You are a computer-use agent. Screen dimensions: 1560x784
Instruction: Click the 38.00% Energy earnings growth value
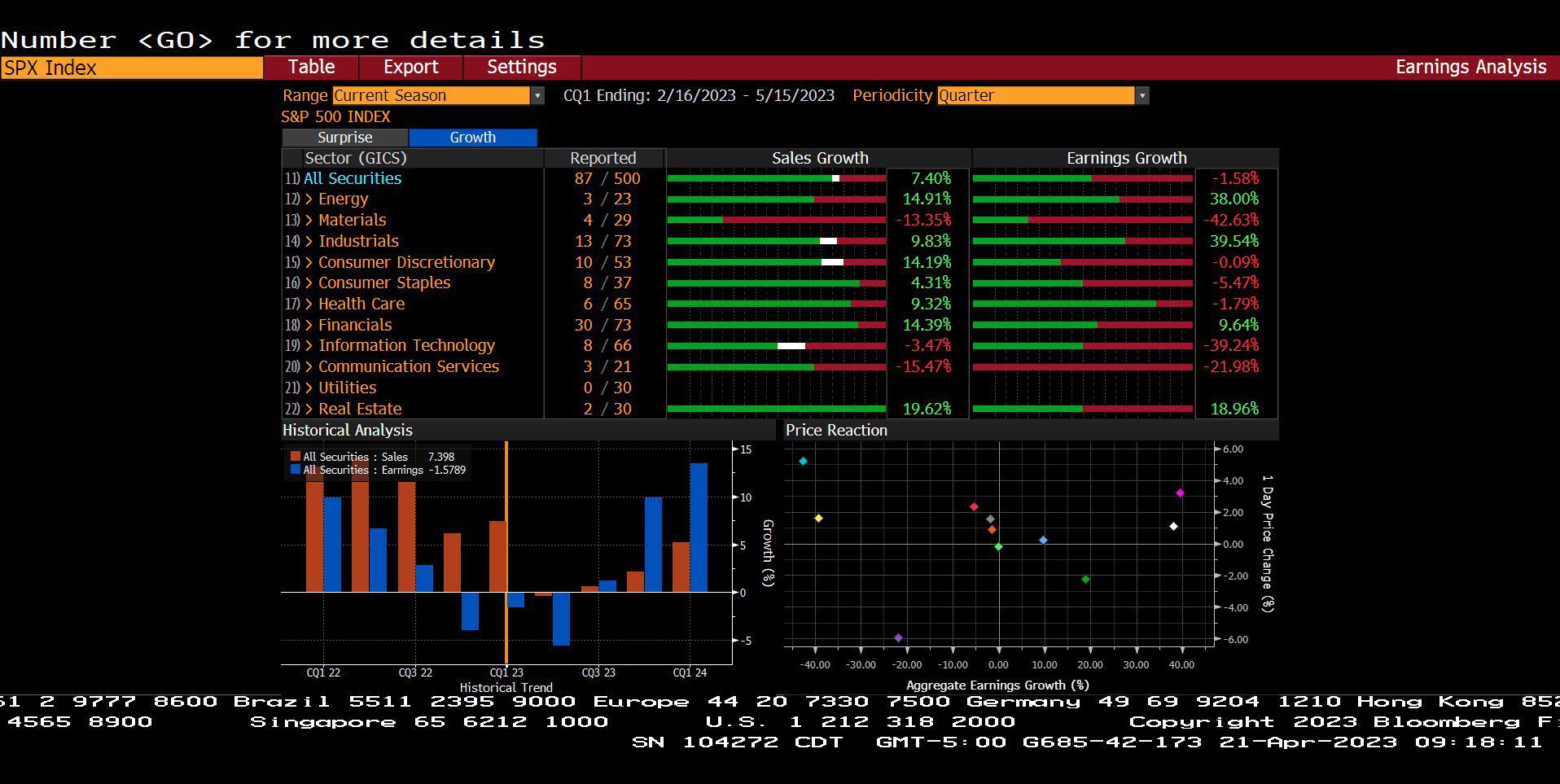click(1234, 199)
